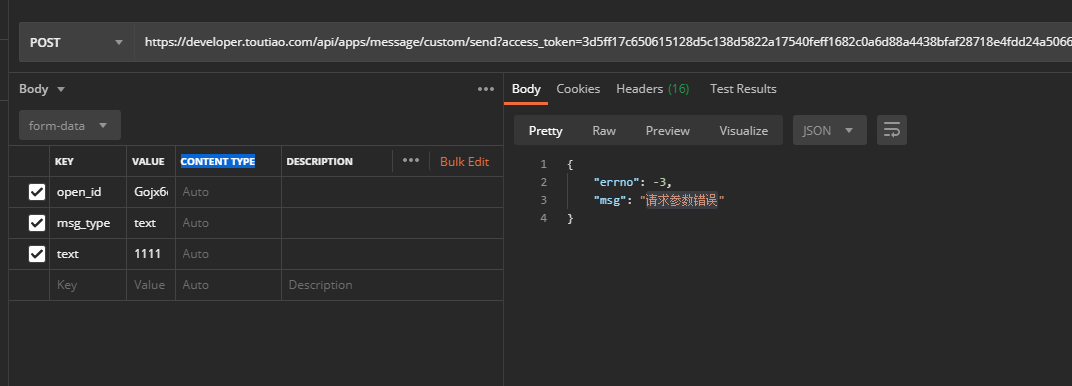Open request panel three-dot options
The height and width of the screenshot is (386, 1072).
(x=486, y=89)
